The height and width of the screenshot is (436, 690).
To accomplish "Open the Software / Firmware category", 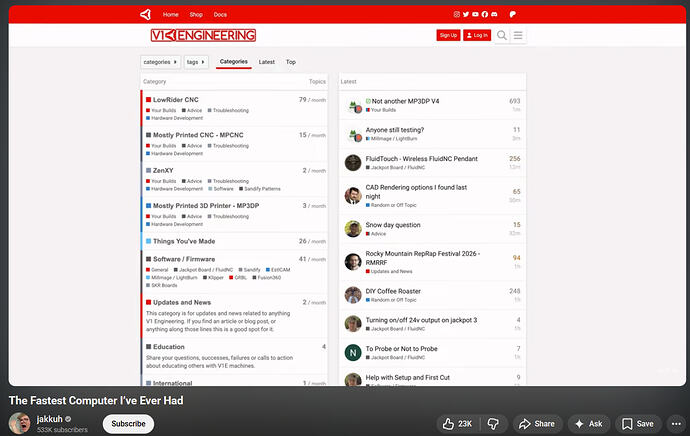I will (184, 259).
